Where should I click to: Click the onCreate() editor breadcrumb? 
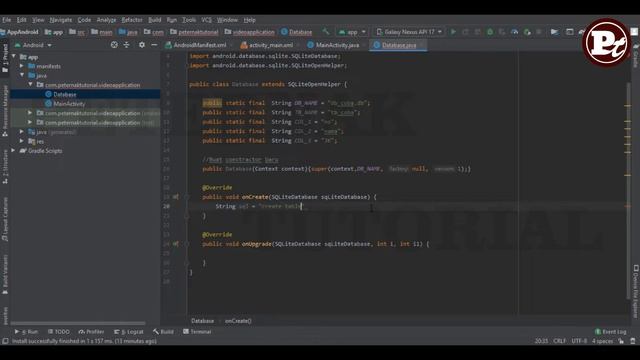[x=238, y=321]
